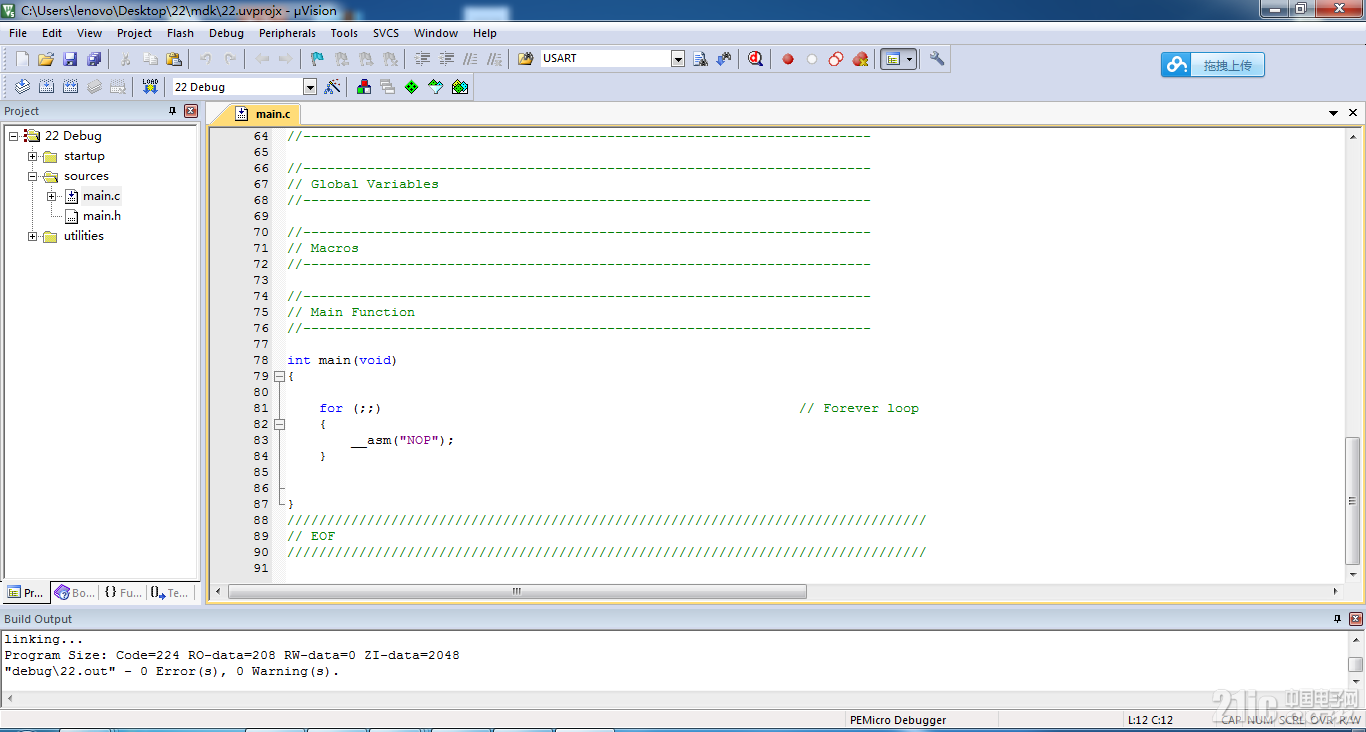Collapse the sources folder

pyautogui.click(x=33, y=176)
